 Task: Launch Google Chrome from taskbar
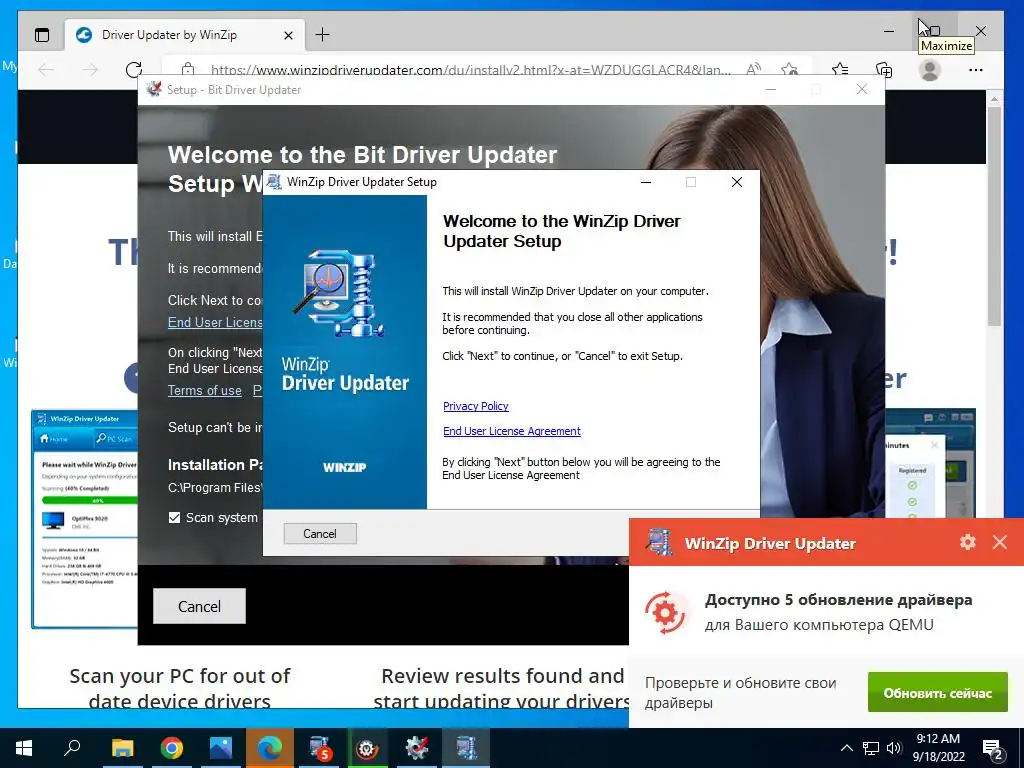pos(172,748)
